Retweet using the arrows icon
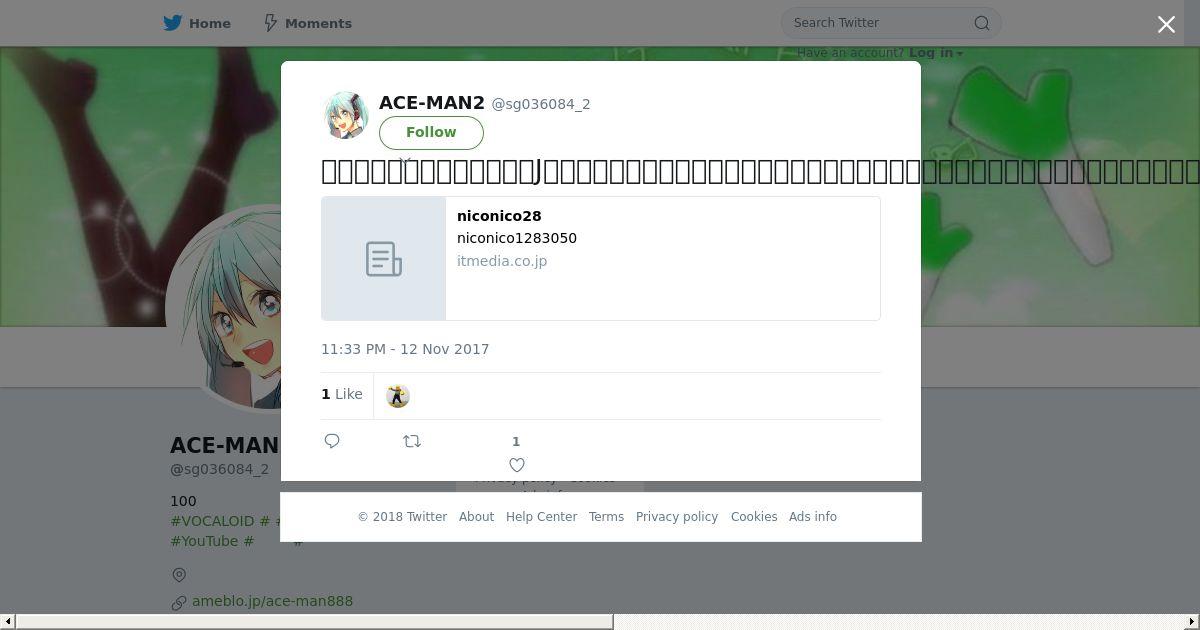Viewport: 1200px width, 630px height. [x=412, y=441]
